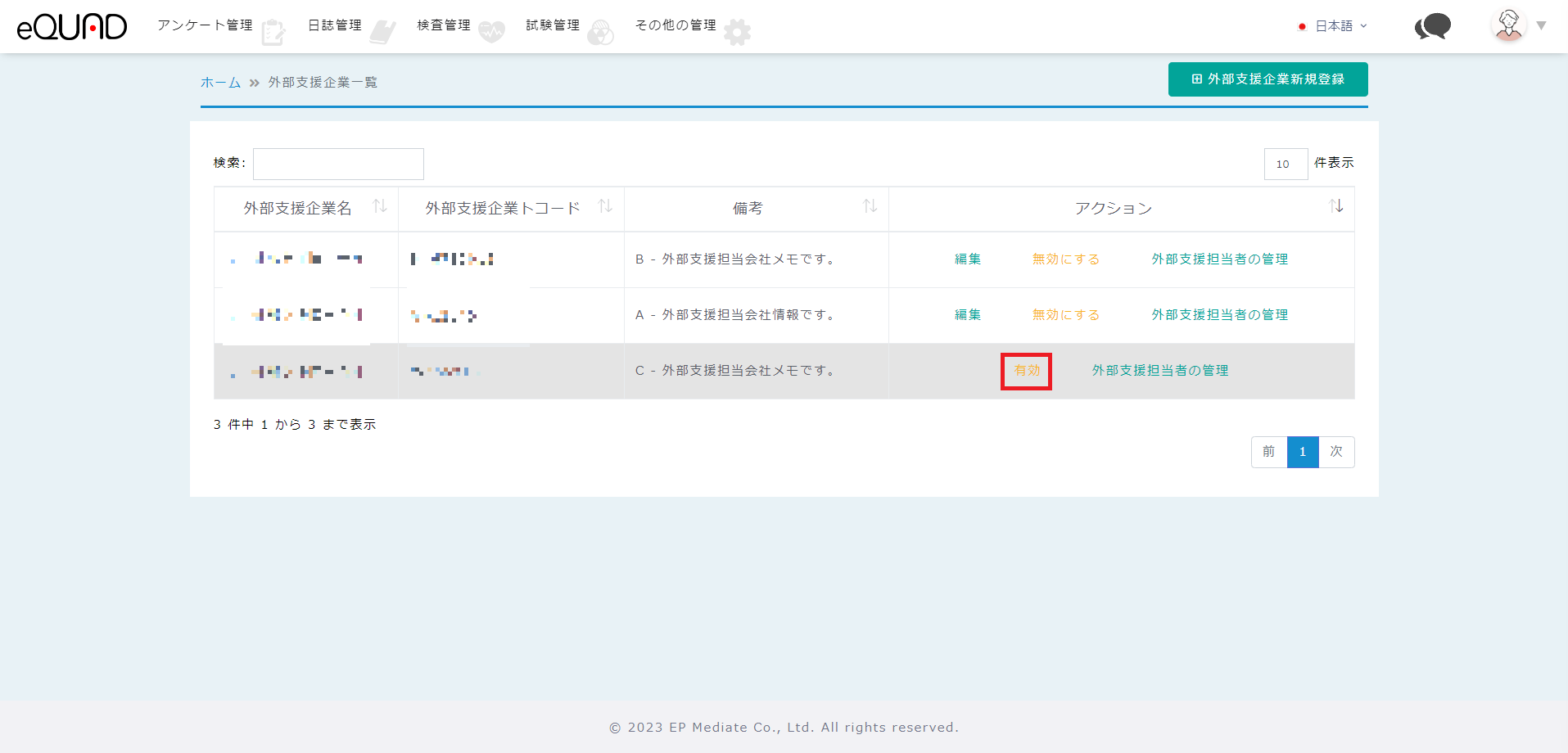Sort by 外部支援企業トコード column arrows
This screenshot has height=753, width=1568.
click(x=605, y=206)
